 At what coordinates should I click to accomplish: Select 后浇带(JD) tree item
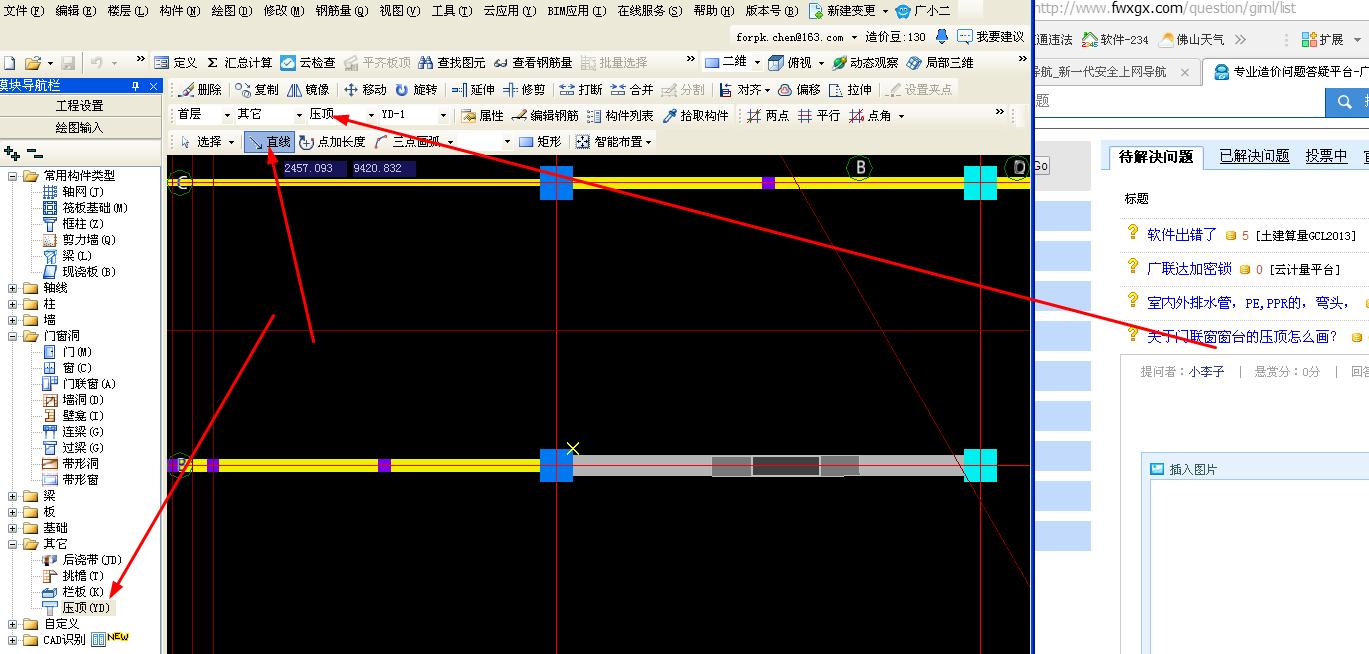point(92,560)
